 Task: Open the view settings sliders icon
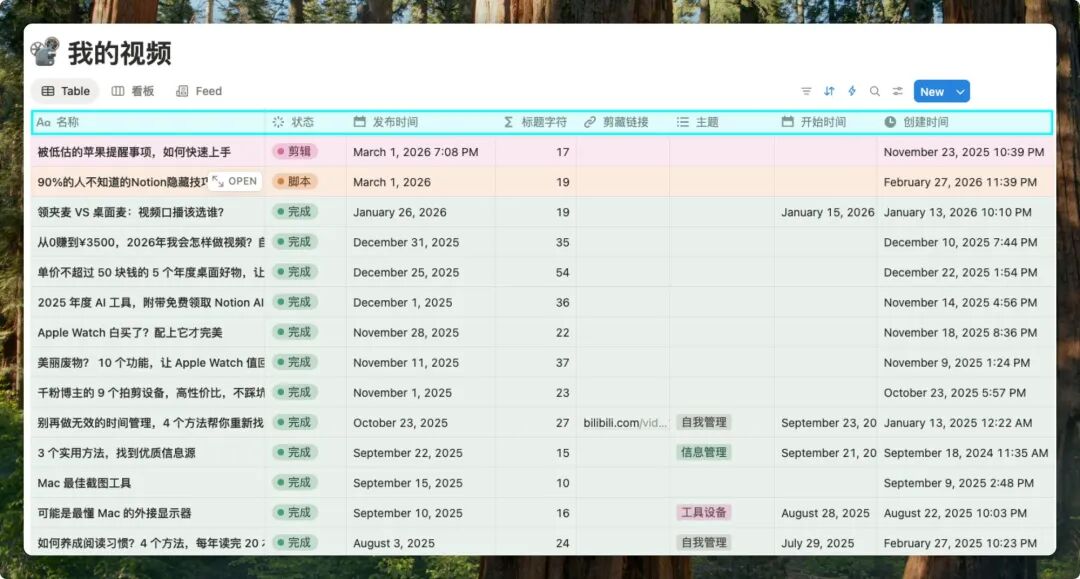[897, 91]
